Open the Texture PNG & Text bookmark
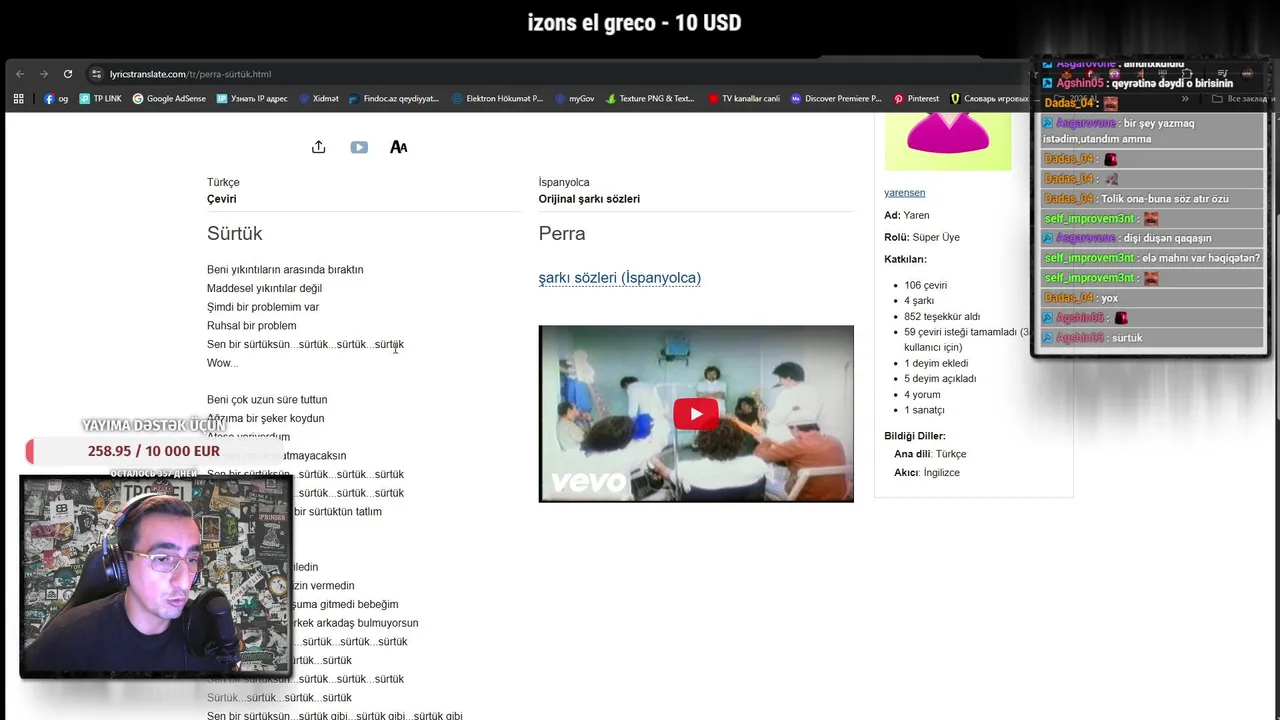Screen dimensions: 1280x720 coord(650,99)
